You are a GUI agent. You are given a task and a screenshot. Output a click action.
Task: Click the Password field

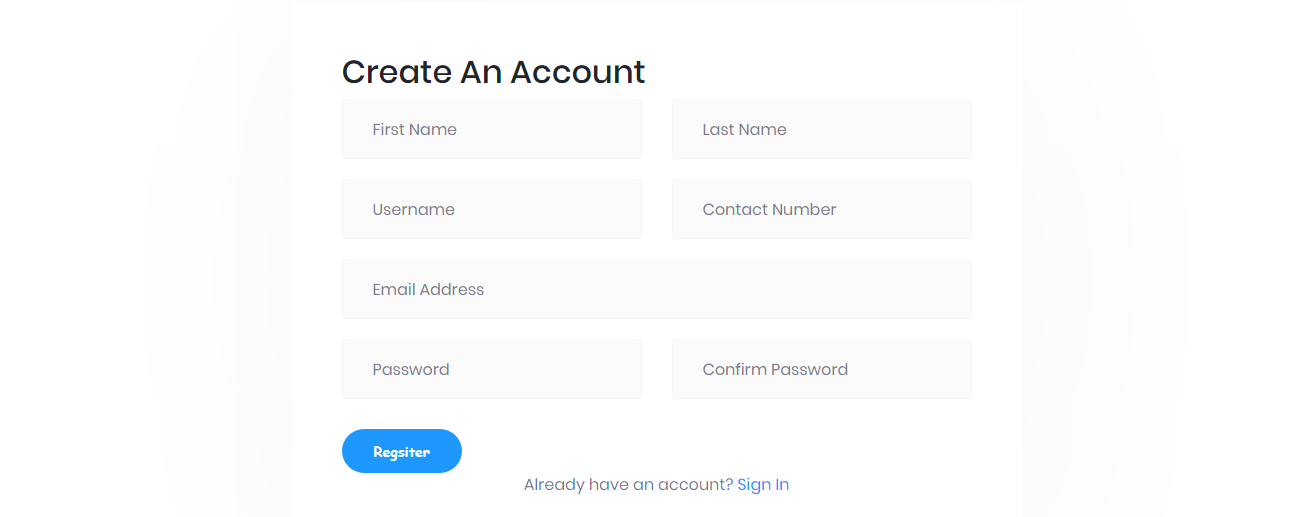pyautogui.click(x=492, y=369)
